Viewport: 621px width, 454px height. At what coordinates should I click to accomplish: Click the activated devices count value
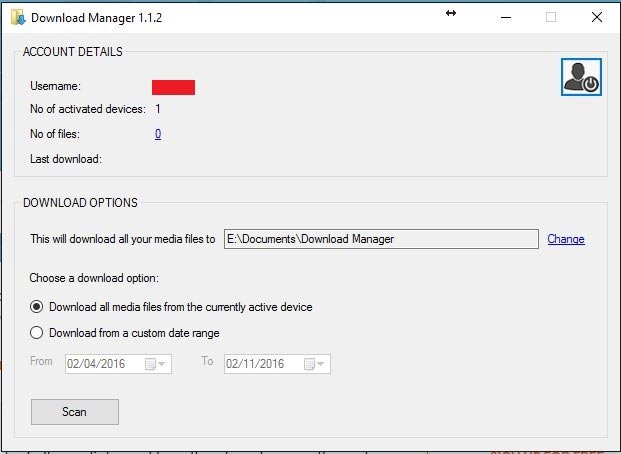tap(158, 109)
